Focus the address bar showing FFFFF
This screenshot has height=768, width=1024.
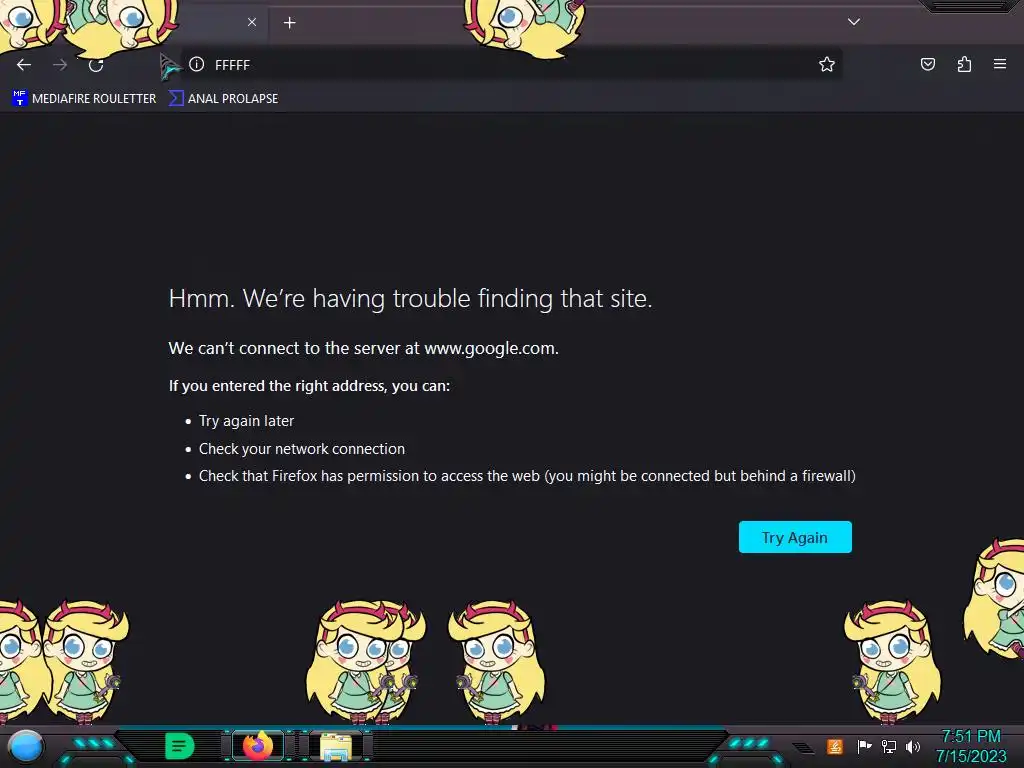click(509, 65)
